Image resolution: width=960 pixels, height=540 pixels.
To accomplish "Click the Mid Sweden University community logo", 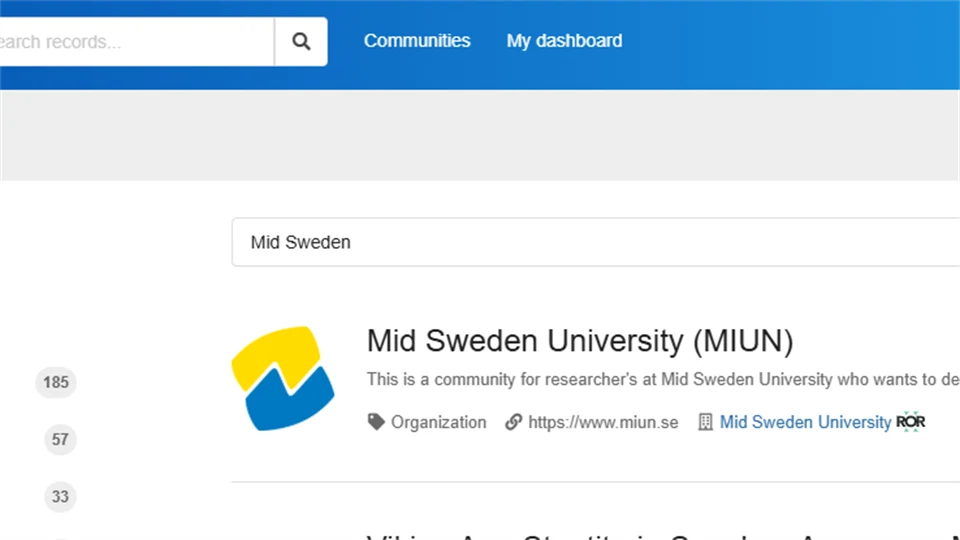I will [x=283, y=379].
